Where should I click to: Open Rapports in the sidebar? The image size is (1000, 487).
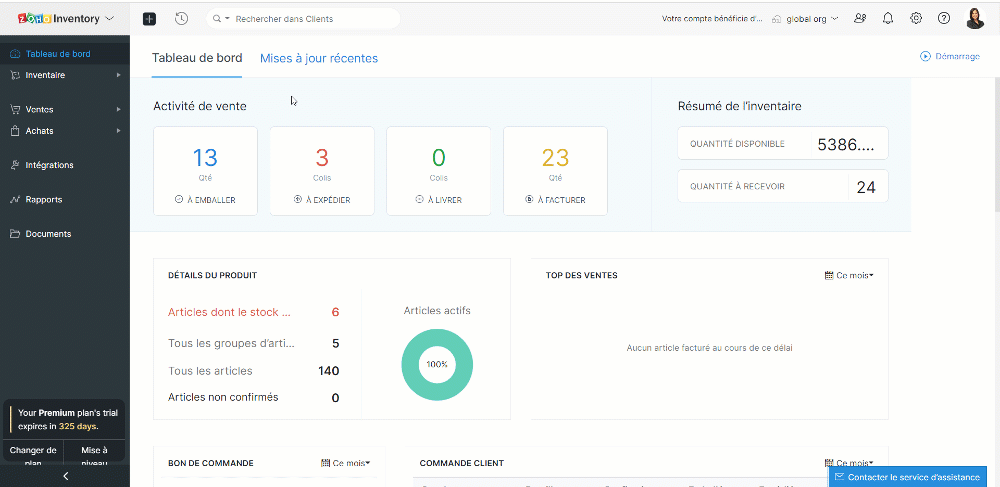pos(65,200)
